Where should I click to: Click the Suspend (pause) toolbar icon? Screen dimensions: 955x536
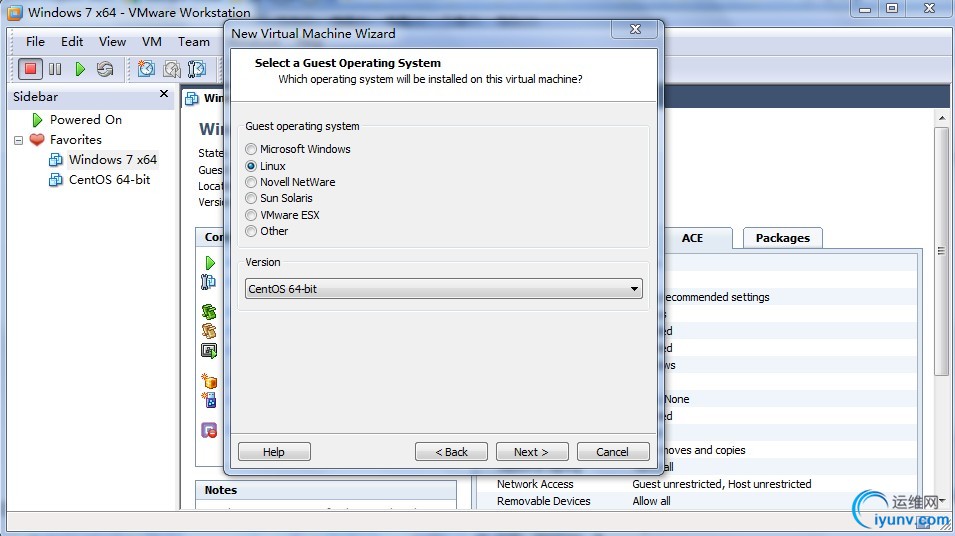[x=55, y=69]
